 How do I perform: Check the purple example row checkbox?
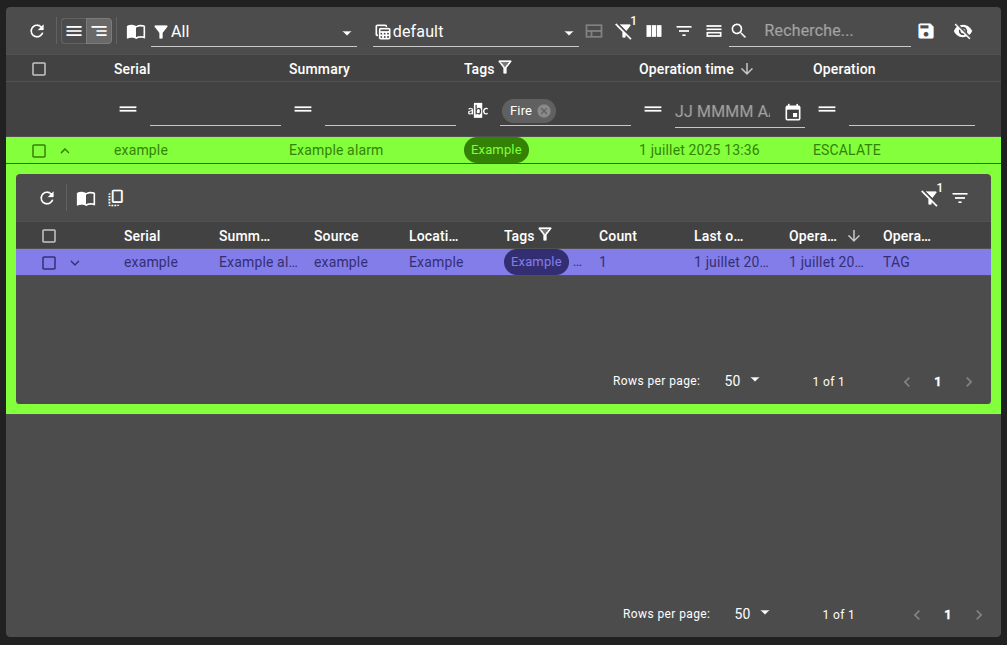click(49, 262)
